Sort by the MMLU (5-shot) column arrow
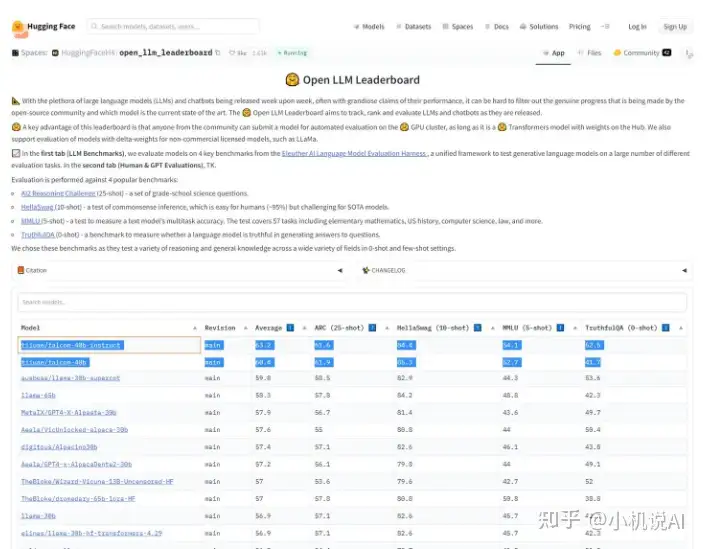The width and height of the screenshot is (703, 549). [x=575, y=328]
